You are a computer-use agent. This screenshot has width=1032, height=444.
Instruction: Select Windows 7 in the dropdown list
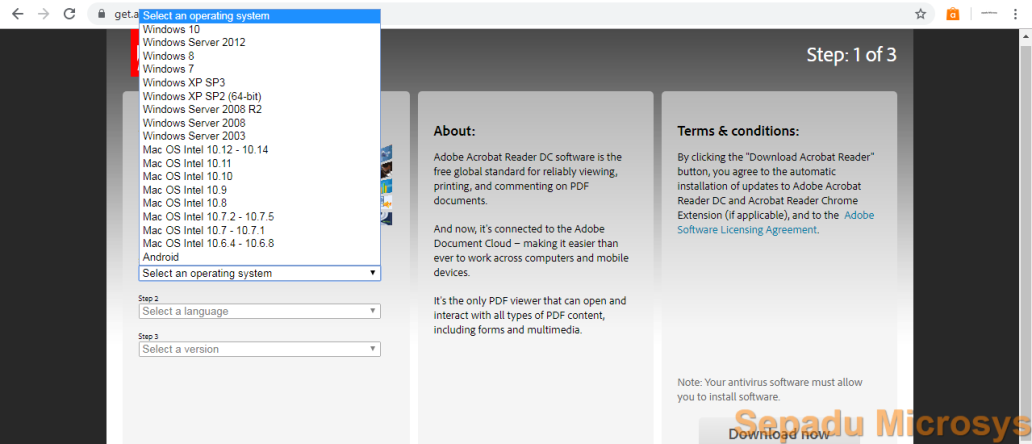(x=259, y=69)
